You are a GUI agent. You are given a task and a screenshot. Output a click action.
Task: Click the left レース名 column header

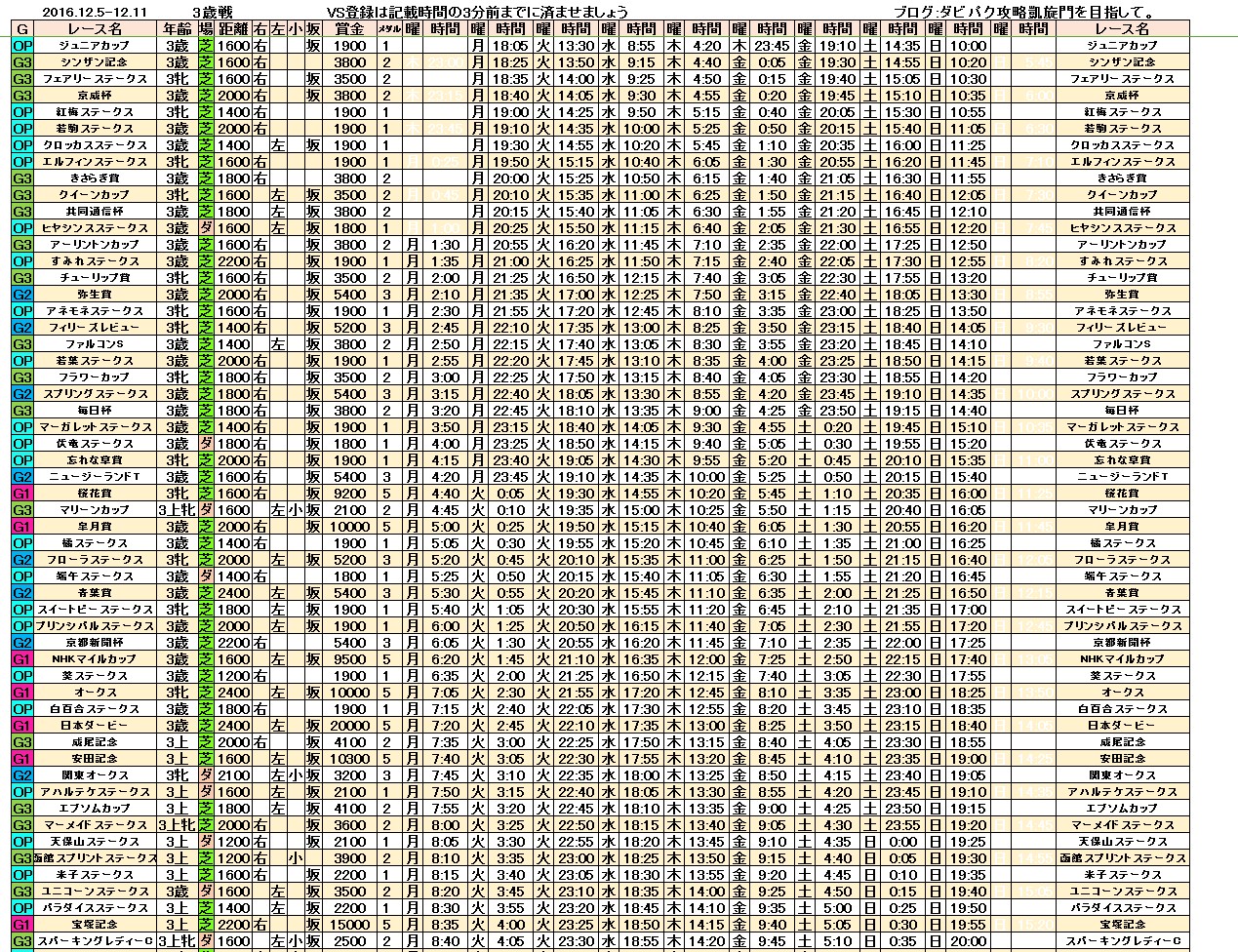point(94,29)
